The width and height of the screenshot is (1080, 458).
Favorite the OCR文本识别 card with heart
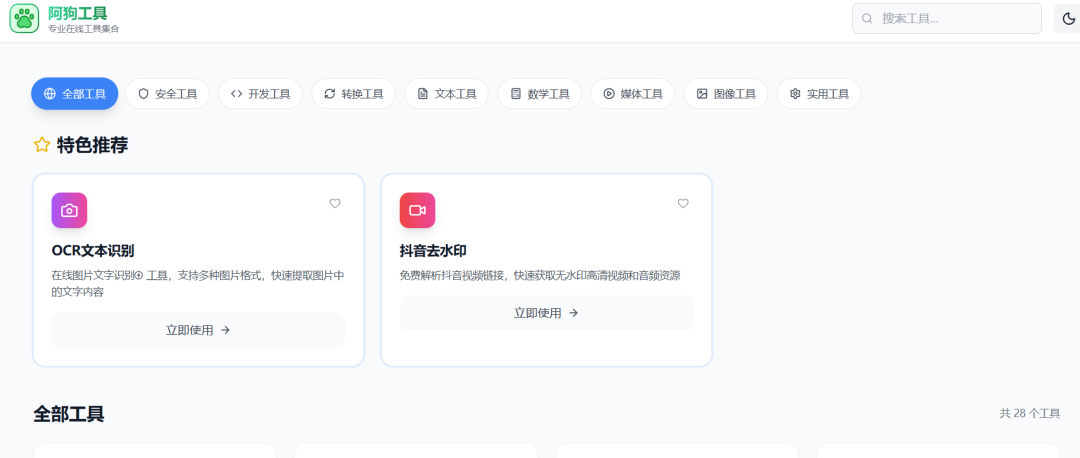[335, 203]
